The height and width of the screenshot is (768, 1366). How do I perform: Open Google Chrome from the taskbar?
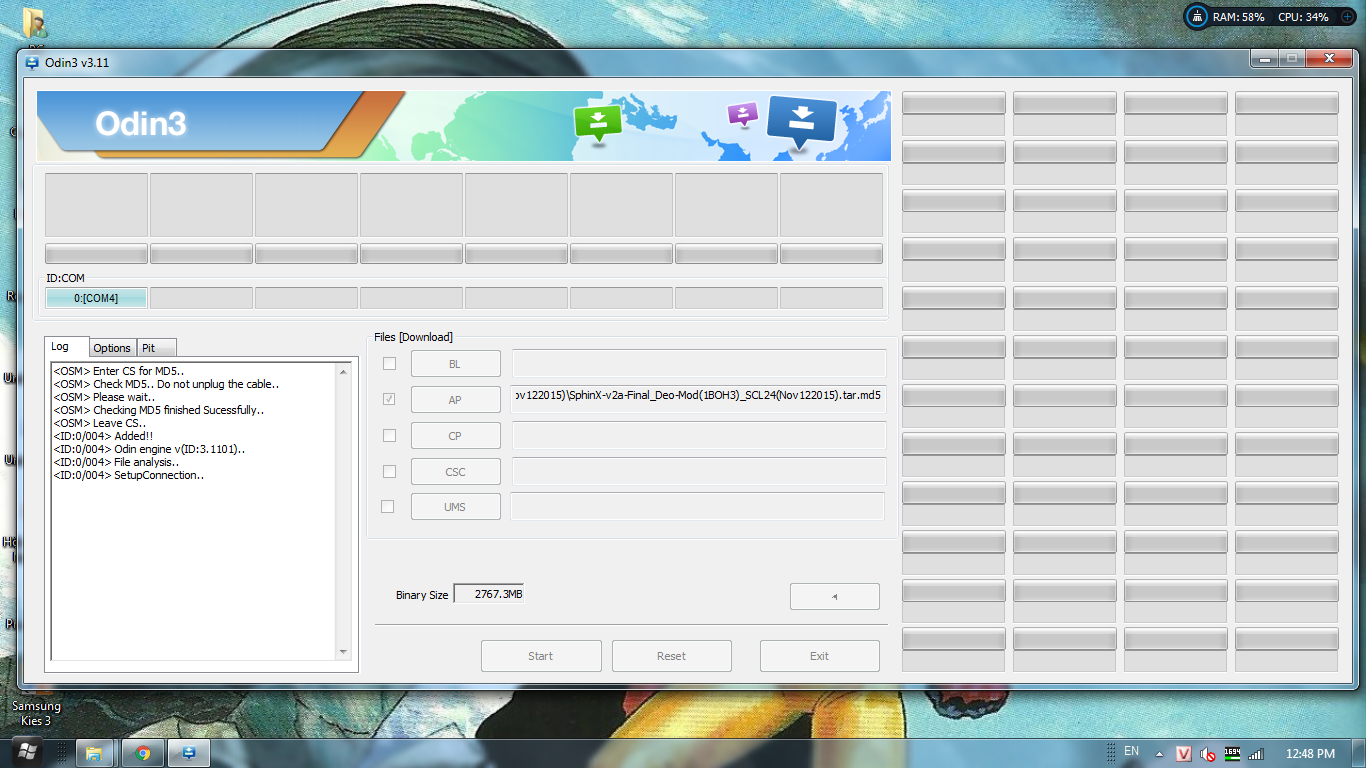142,753
